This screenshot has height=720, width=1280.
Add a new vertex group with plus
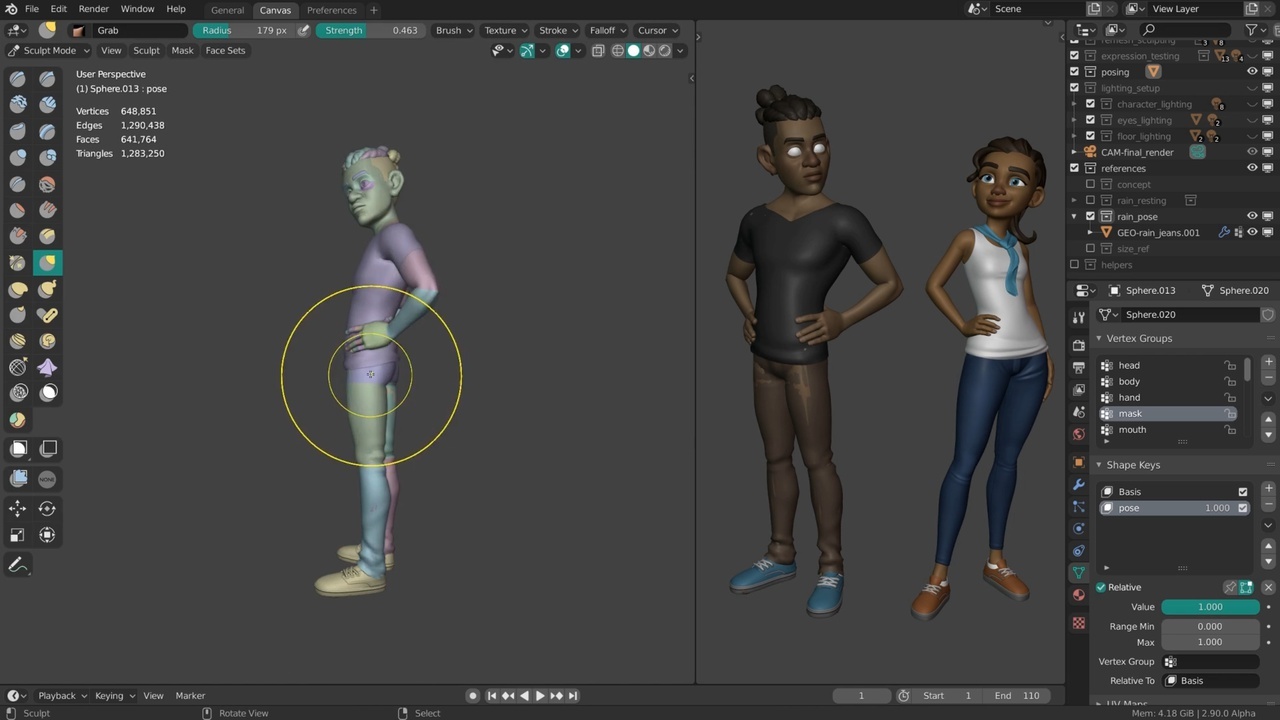coord(1268,362)
